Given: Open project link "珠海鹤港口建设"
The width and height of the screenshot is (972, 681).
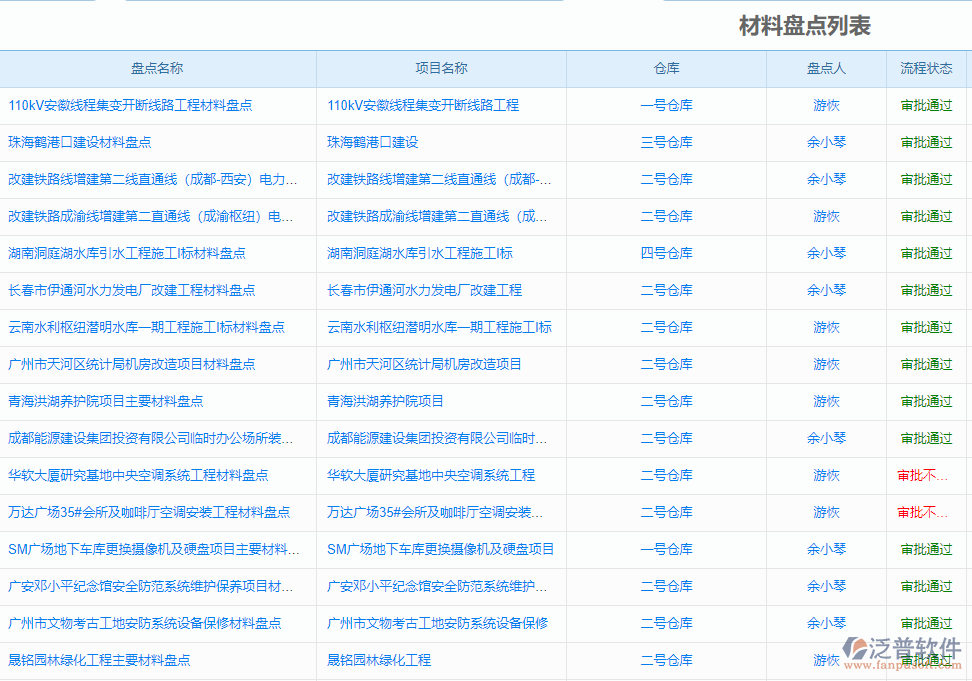Looking at the screenshot, I should (x=393, y=142).
